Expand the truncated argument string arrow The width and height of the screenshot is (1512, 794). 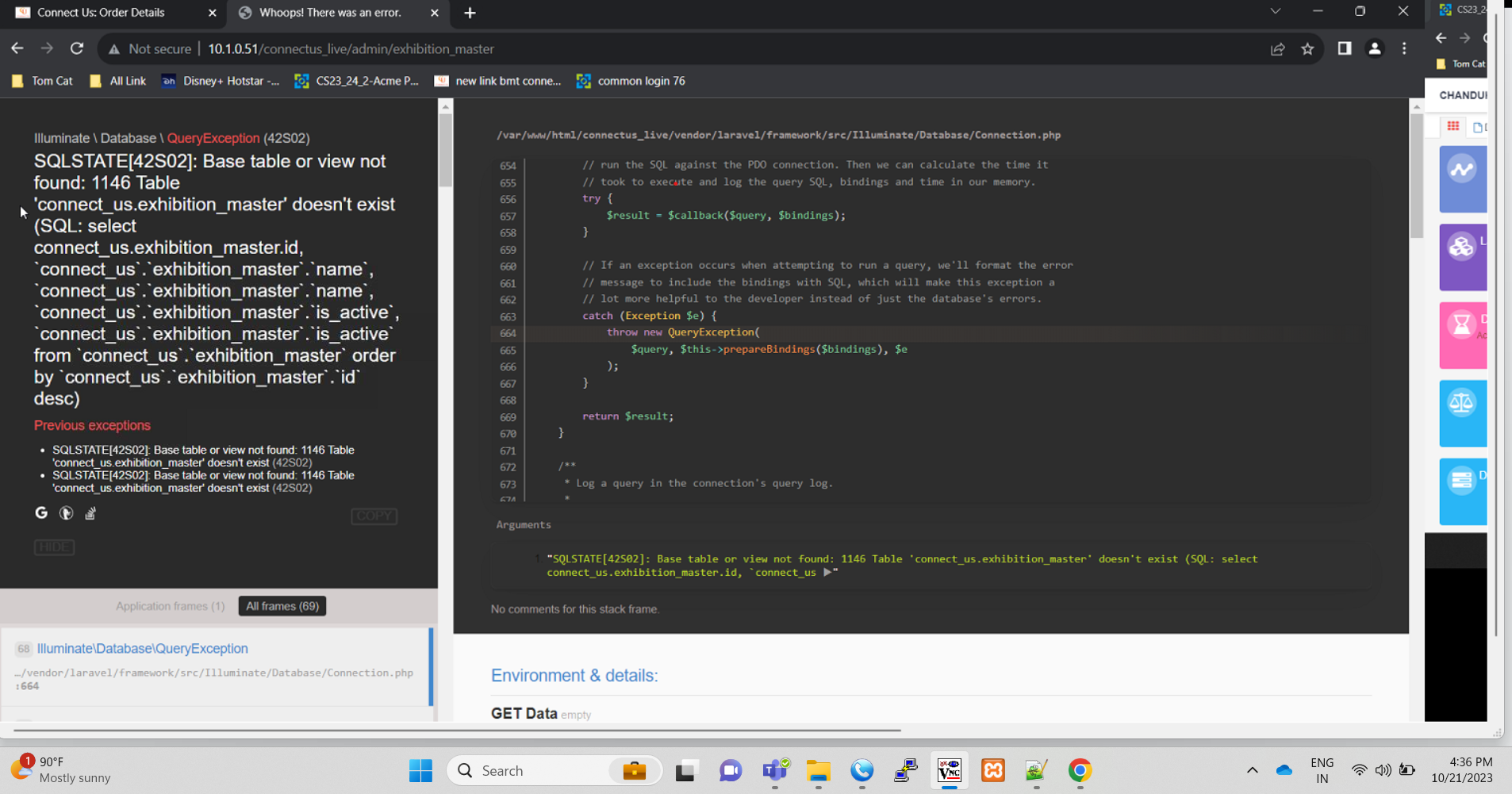tap(827, 572)
